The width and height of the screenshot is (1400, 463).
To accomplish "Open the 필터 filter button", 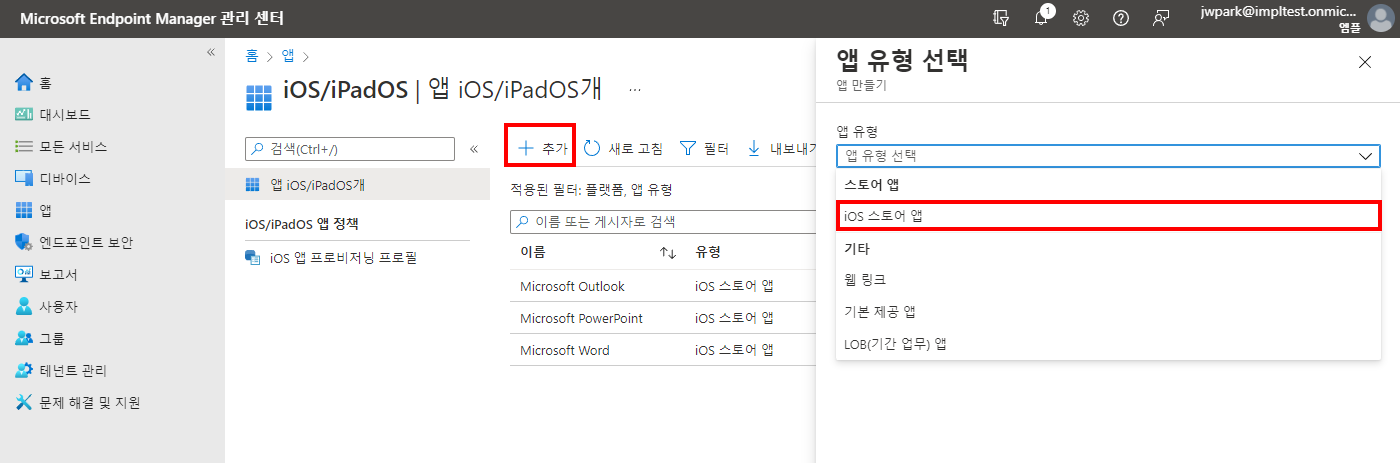I will [704, 149].
